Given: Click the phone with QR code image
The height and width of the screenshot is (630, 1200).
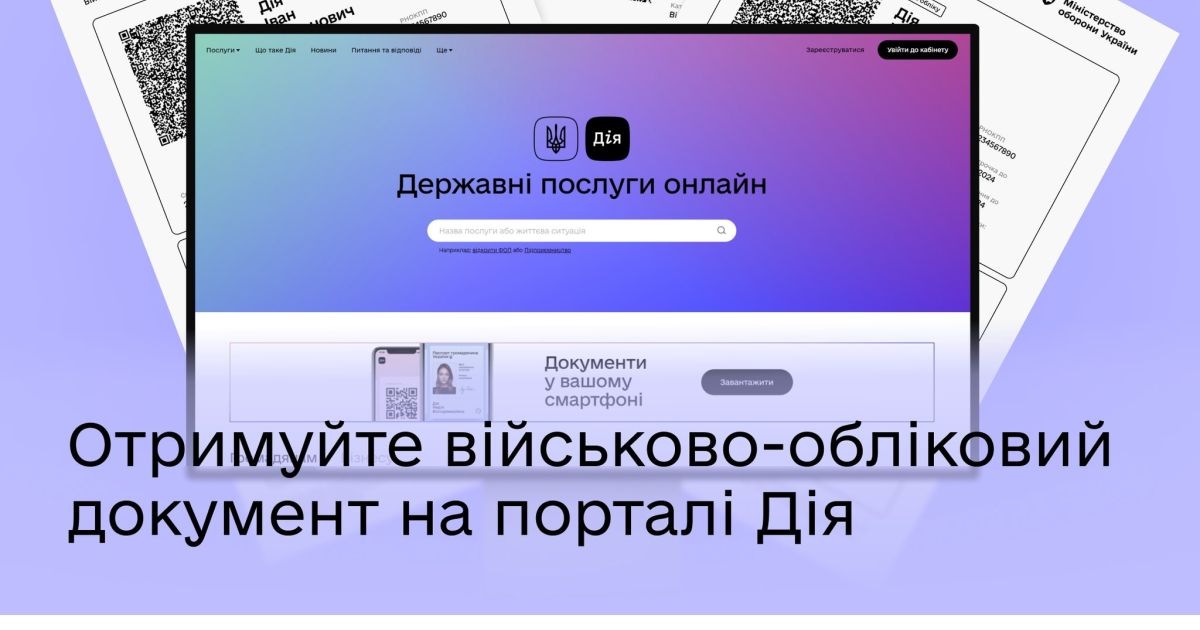Looking at the screenshot, I should tap(397, 384).
